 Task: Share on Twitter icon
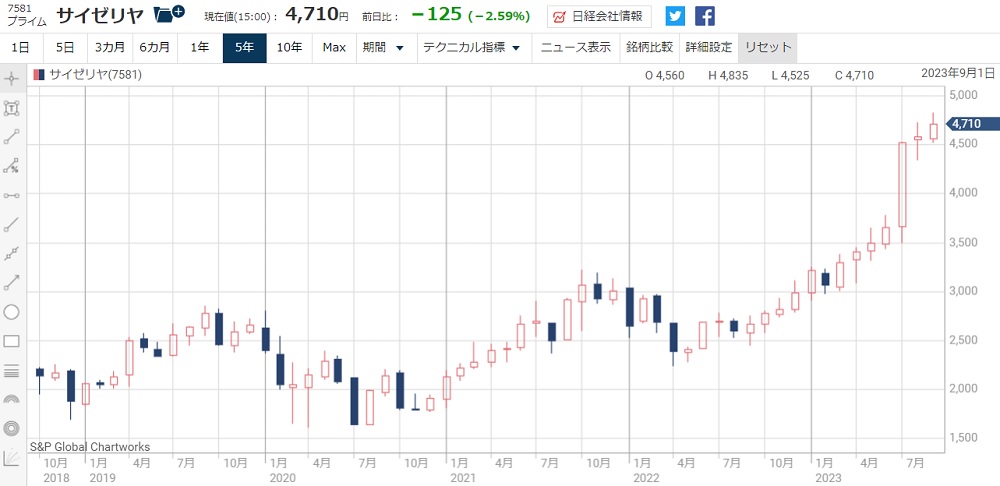[x=675, y=17]
